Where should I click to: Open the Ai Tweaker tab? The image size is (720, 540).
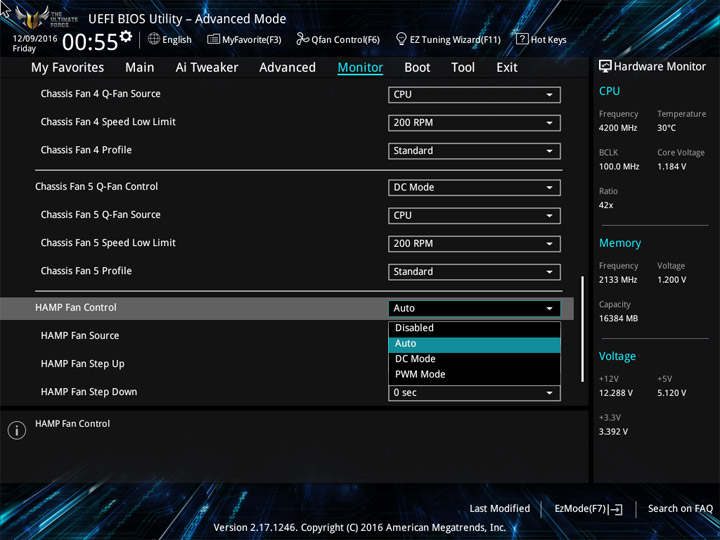tap(207, 68)
